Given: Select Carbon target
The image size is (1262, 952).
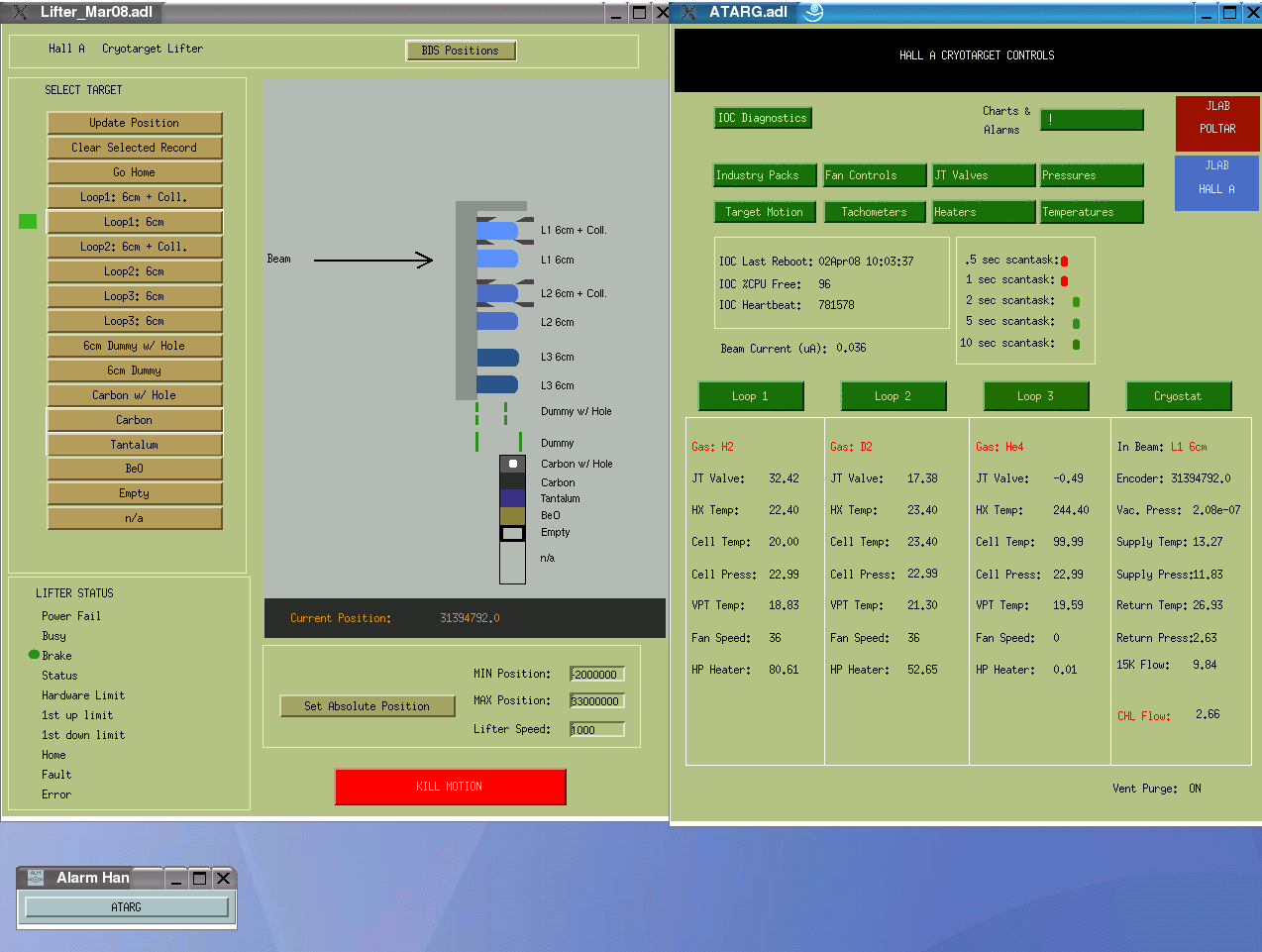Looking at the screenshot, I should click(x=135, y=420).
